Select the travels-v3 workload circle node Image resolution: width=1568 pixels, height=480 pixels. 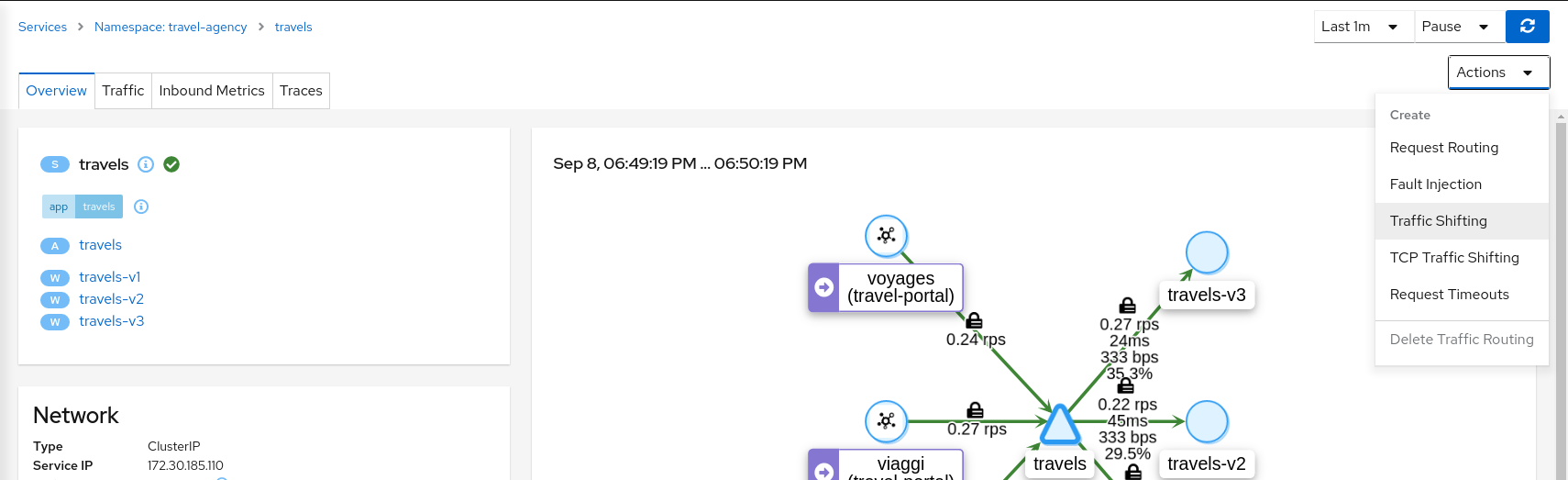click(x=1207, y=253)
